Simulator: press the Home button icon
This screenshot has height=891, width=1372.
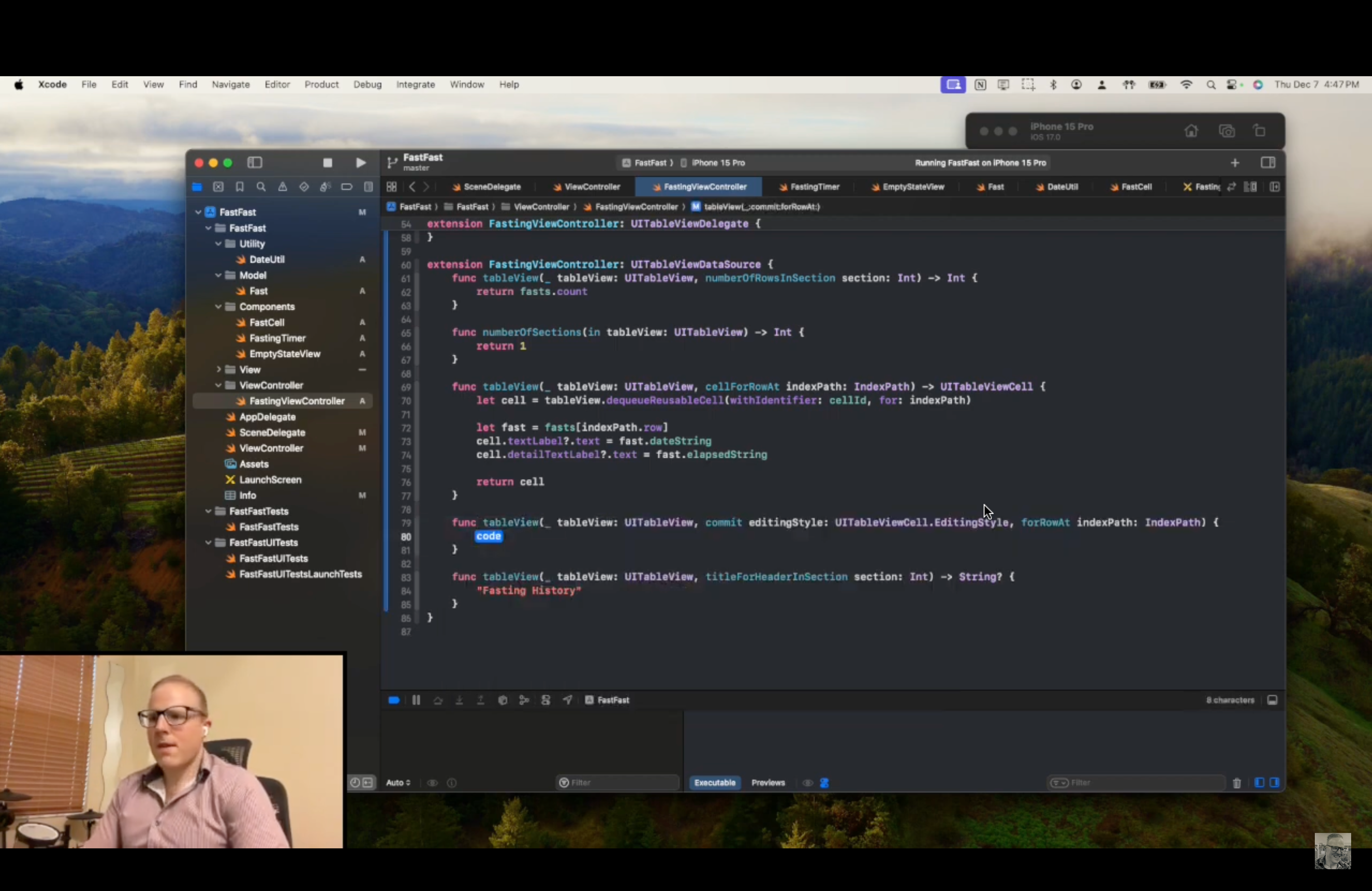click(x=1191, y=131)
